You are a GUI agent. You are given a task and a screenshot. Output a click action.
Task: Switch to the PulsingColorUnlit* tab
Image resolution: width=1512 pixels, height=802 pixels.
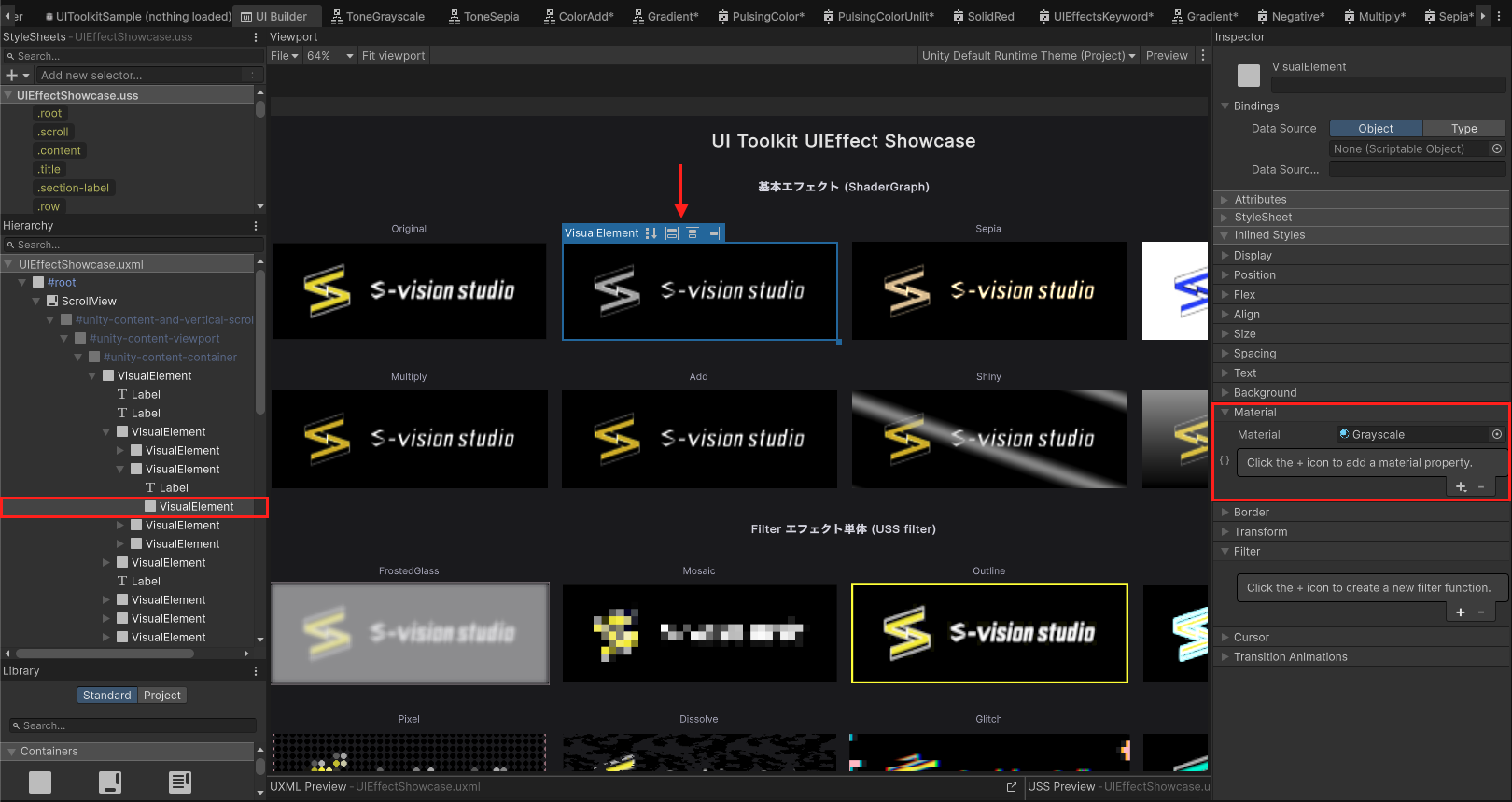[x=878, y=16]
